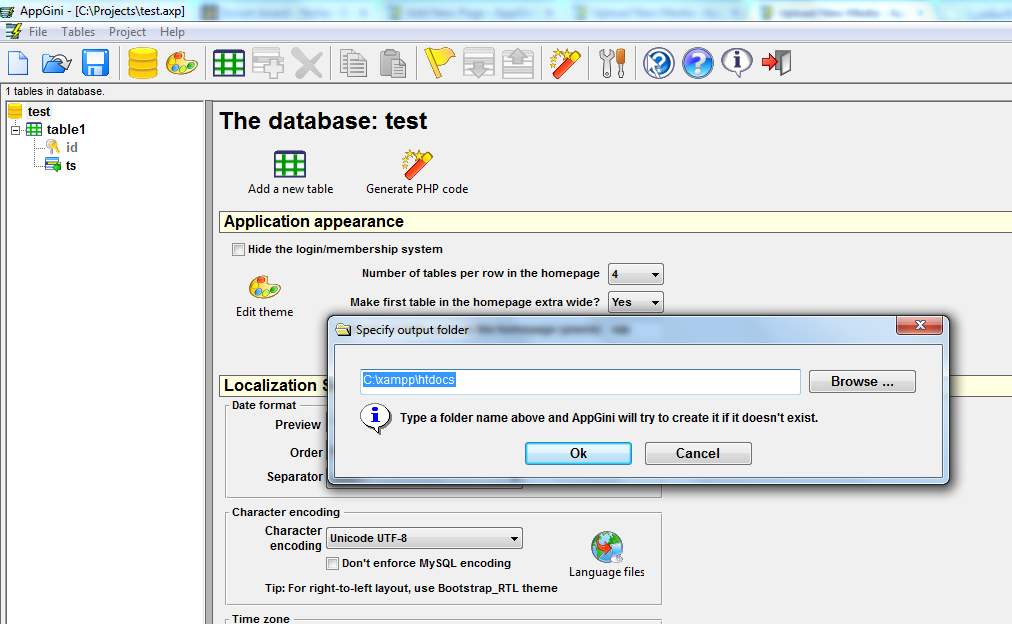
Task: Open Language files globe icon
Action: tap(607, 547)
